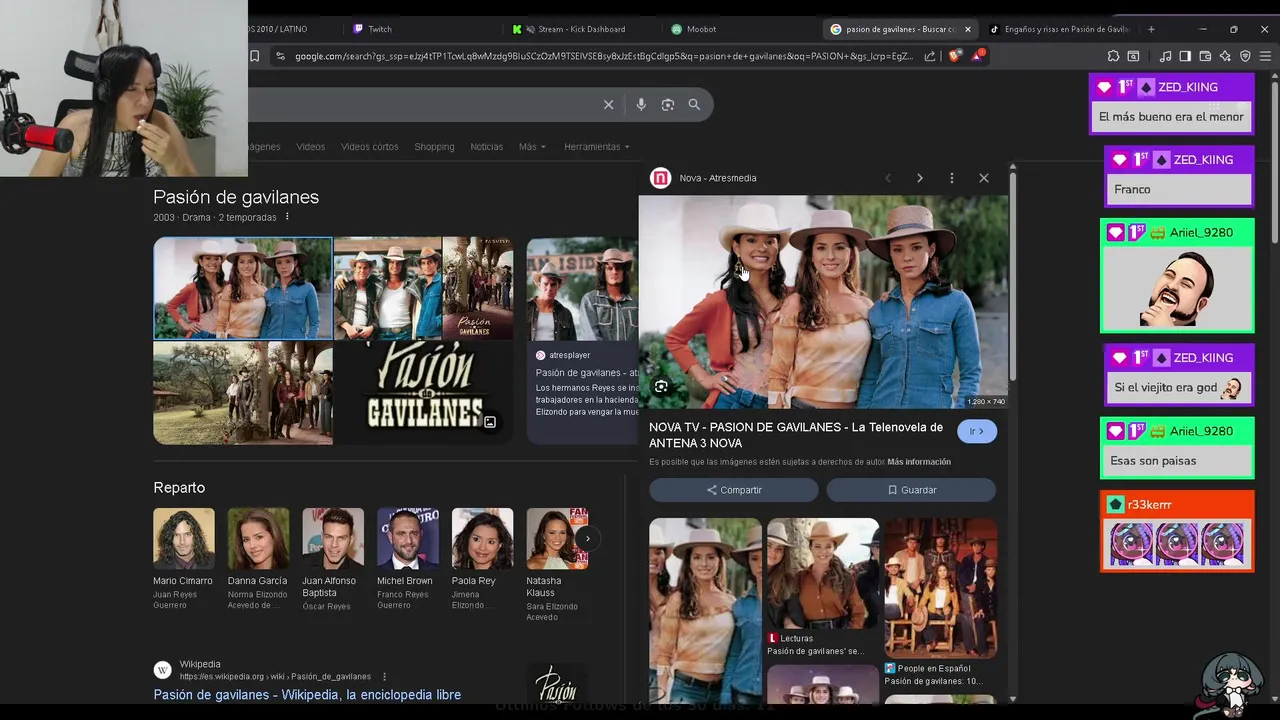Open the Leo AI sparkle icon
This screenshot has height=720, width=1280.
click(1225, 56)
